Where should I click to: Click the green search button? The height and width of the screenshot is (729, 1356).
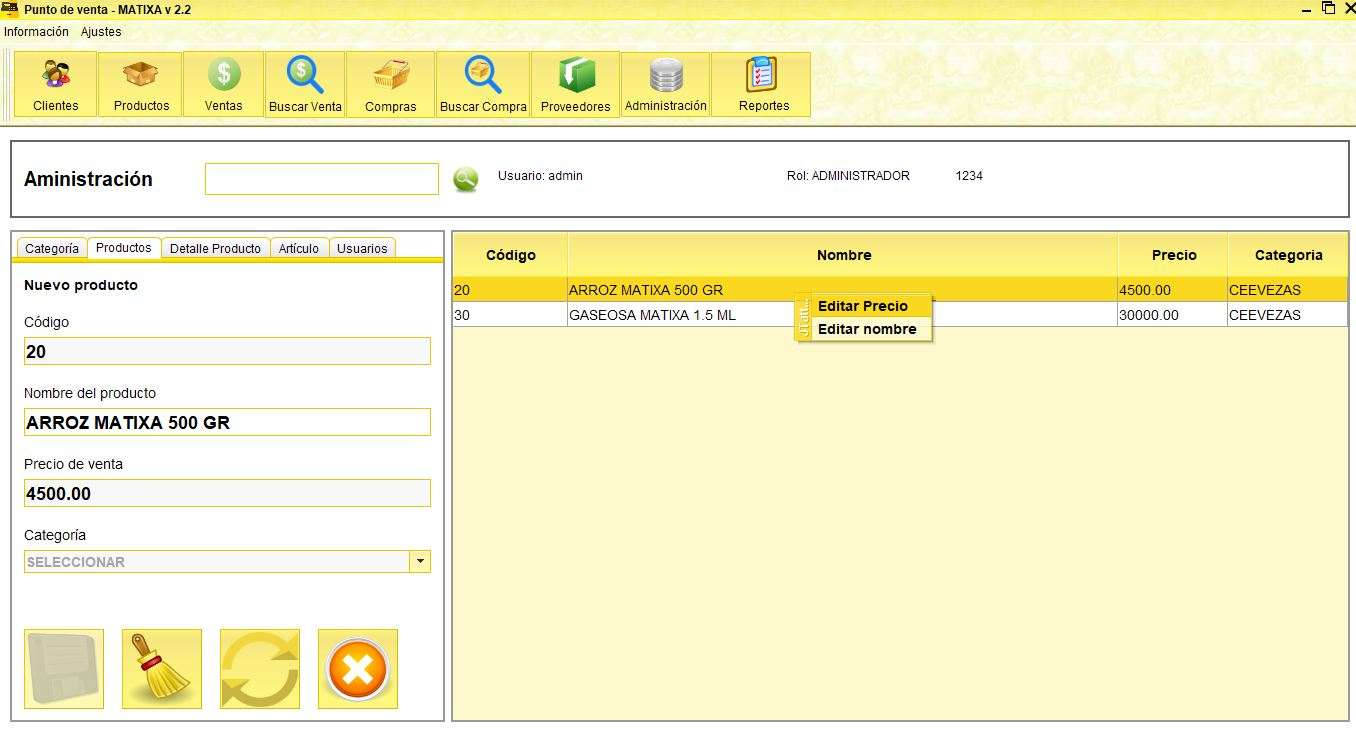point(465,179)
